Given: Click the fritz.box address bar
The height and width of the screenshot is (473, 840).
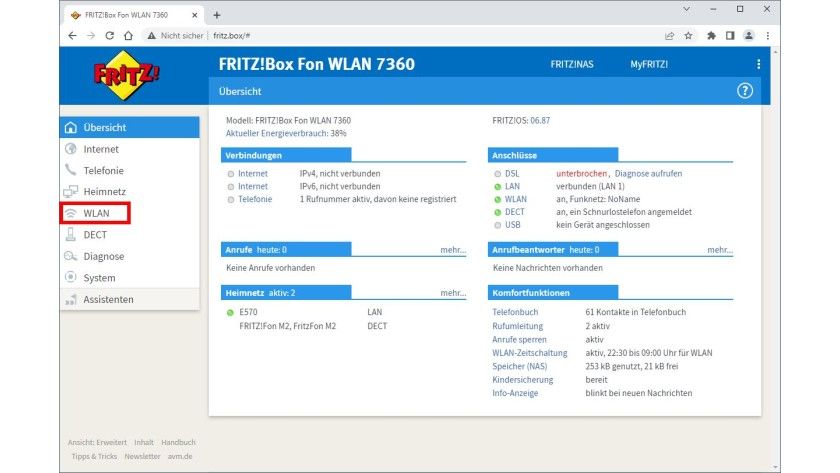Looking at the screenshot, I should 402,36.
